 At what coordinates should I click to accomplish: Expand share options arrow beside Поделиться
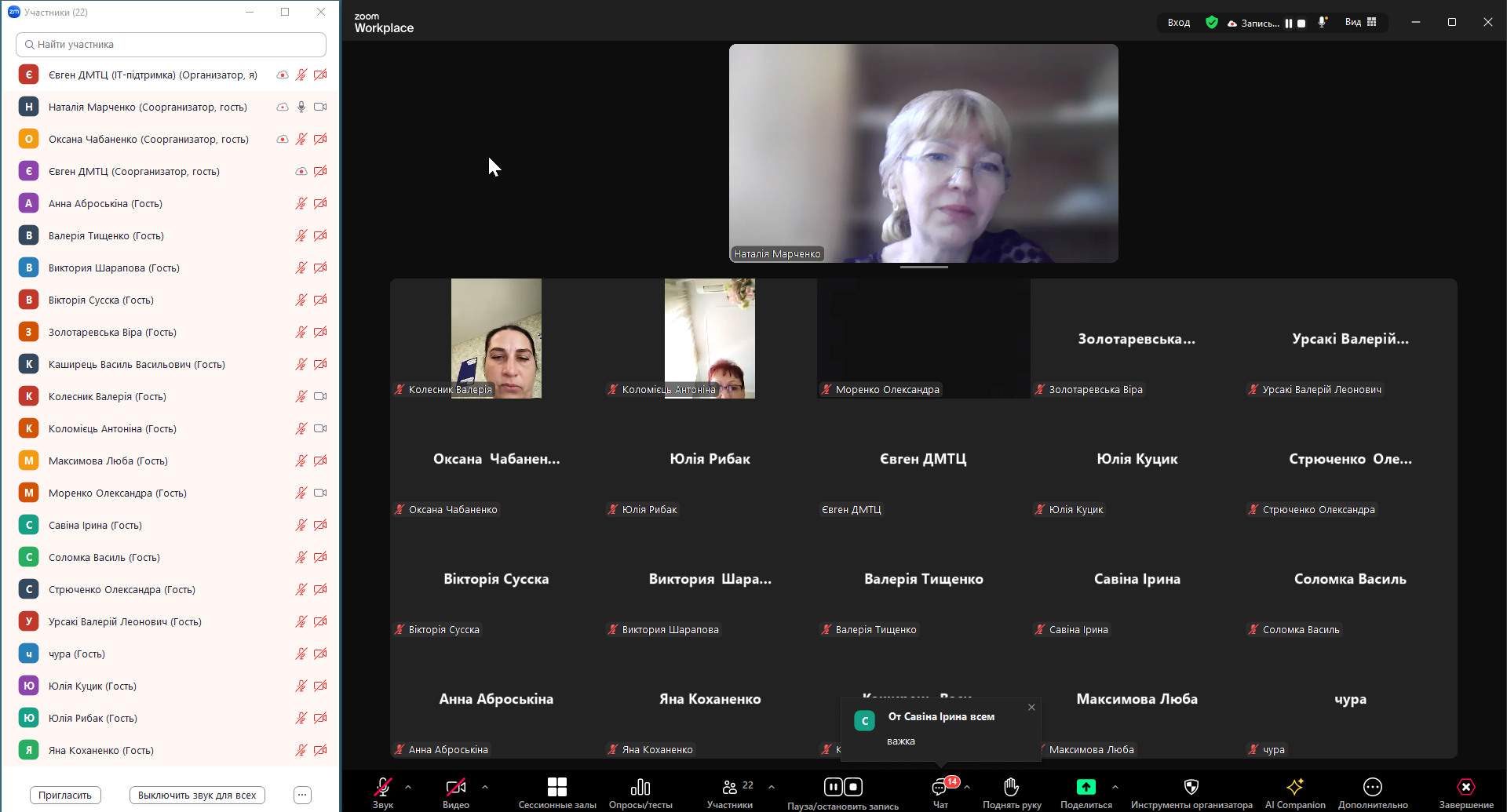click(1115, 786)
